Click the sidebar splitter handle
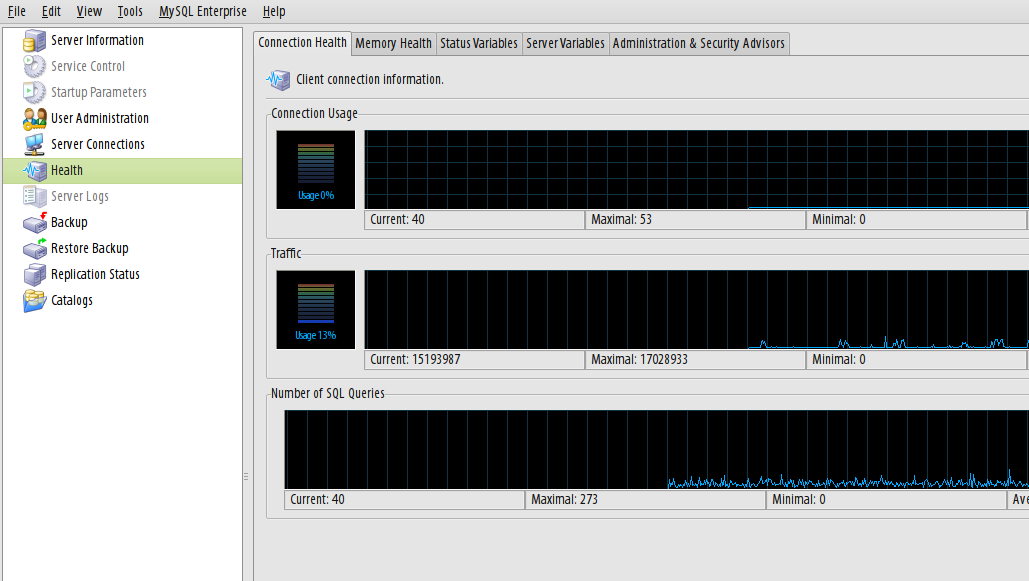Screen dimensions: 1029x581 pyautogui.click(x=246, y=477)
